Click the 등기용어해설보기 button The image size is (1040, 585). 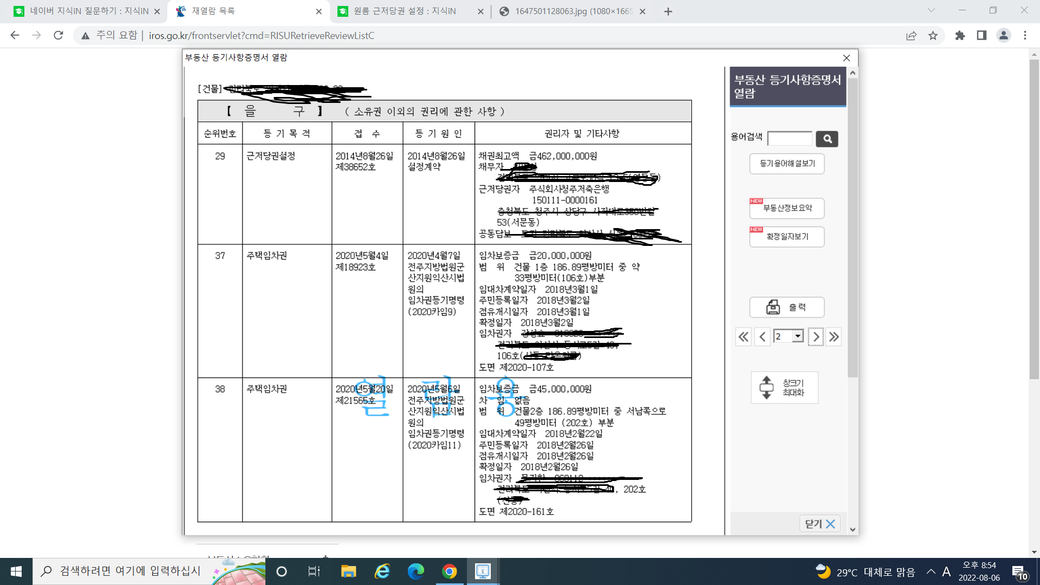pos(787,163)
